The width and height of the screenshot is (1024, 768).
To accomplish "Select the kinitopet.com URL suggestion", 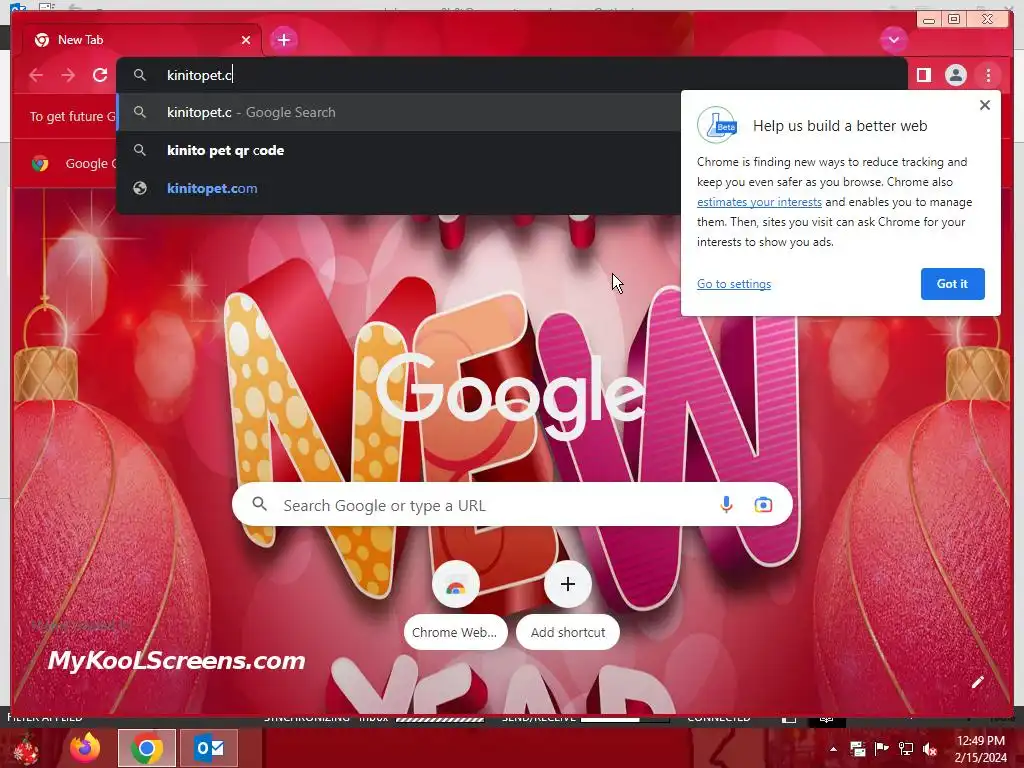I will coord(398,188).
